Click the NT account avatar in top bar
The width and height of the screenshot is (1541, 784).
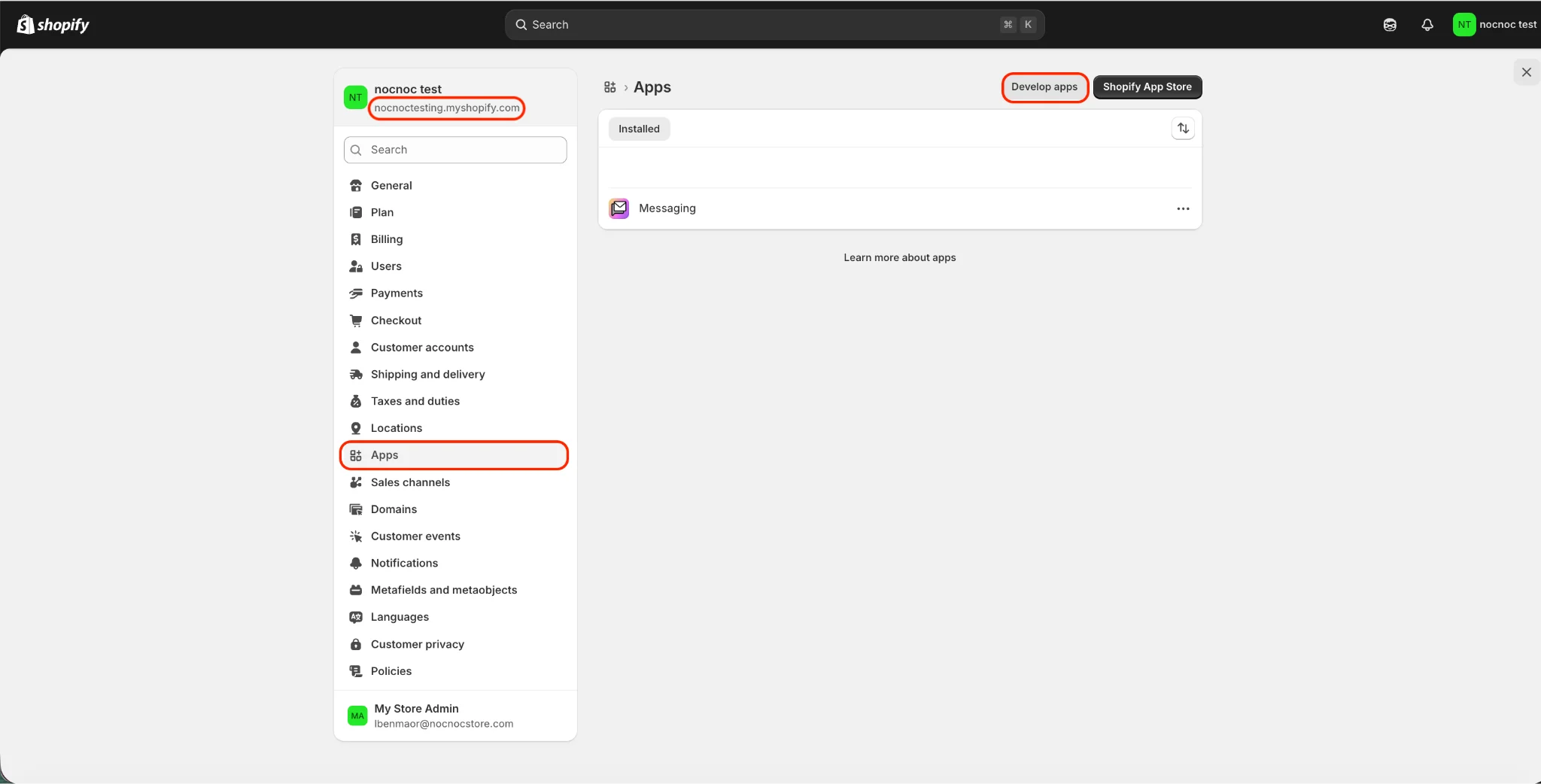click(1463, 25)
